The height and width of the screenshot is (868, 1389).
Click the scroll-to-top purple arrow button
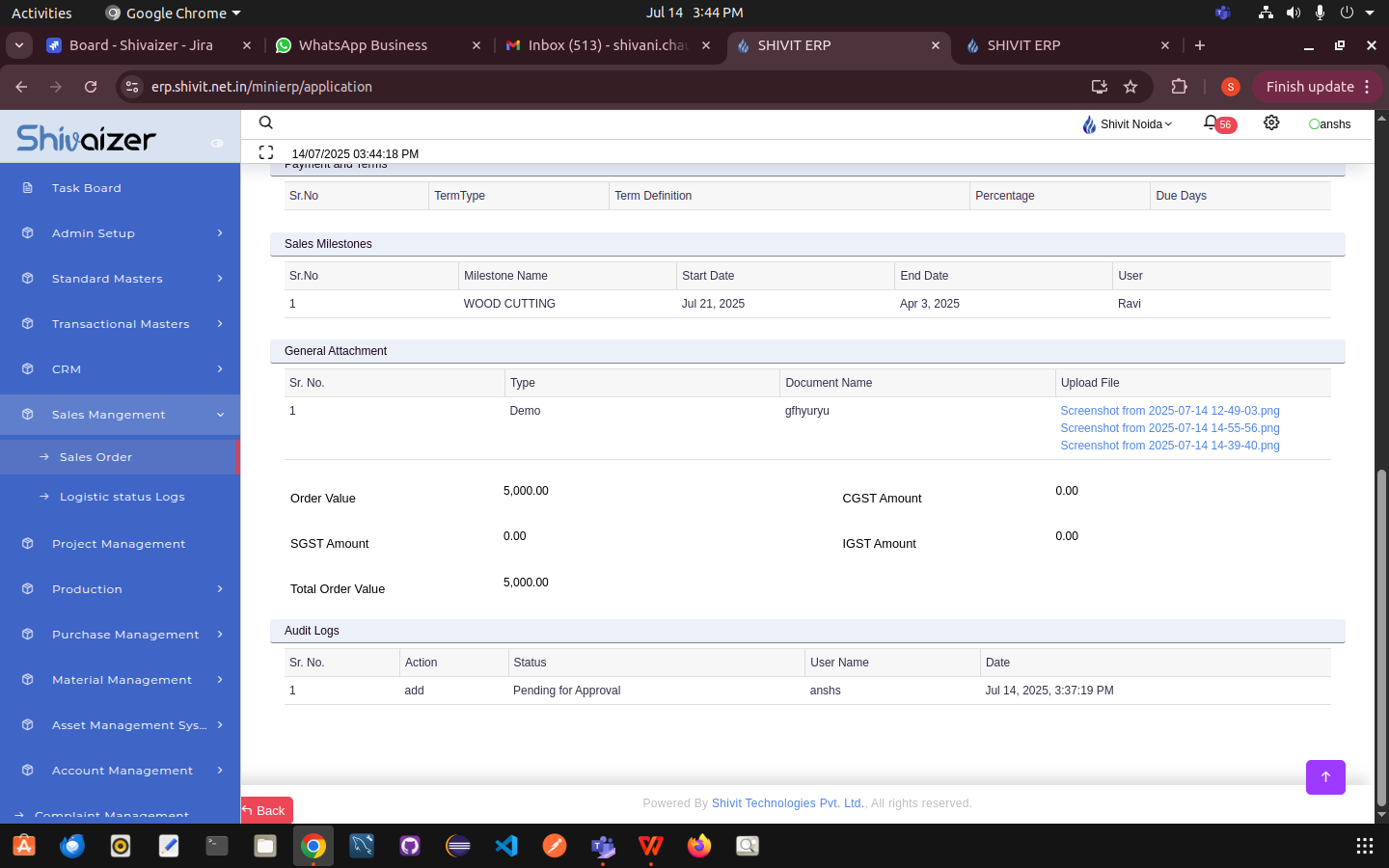[1325, 777]
